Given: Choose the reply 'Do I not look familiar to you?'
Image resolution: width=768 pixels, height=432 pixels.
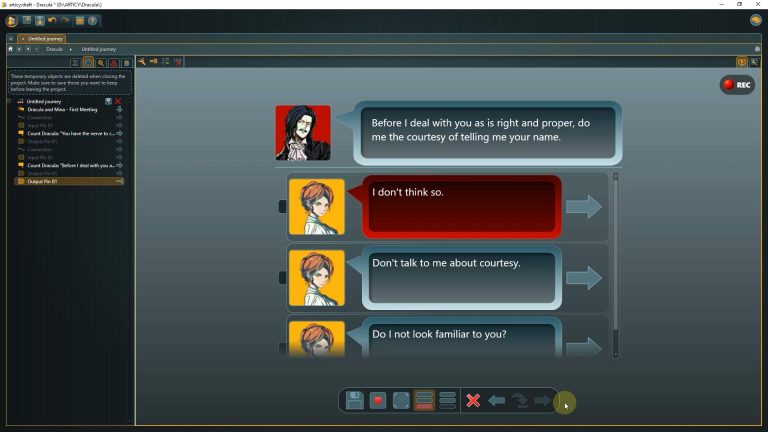Looking at the screenshot, I should (x=461, y=338).
